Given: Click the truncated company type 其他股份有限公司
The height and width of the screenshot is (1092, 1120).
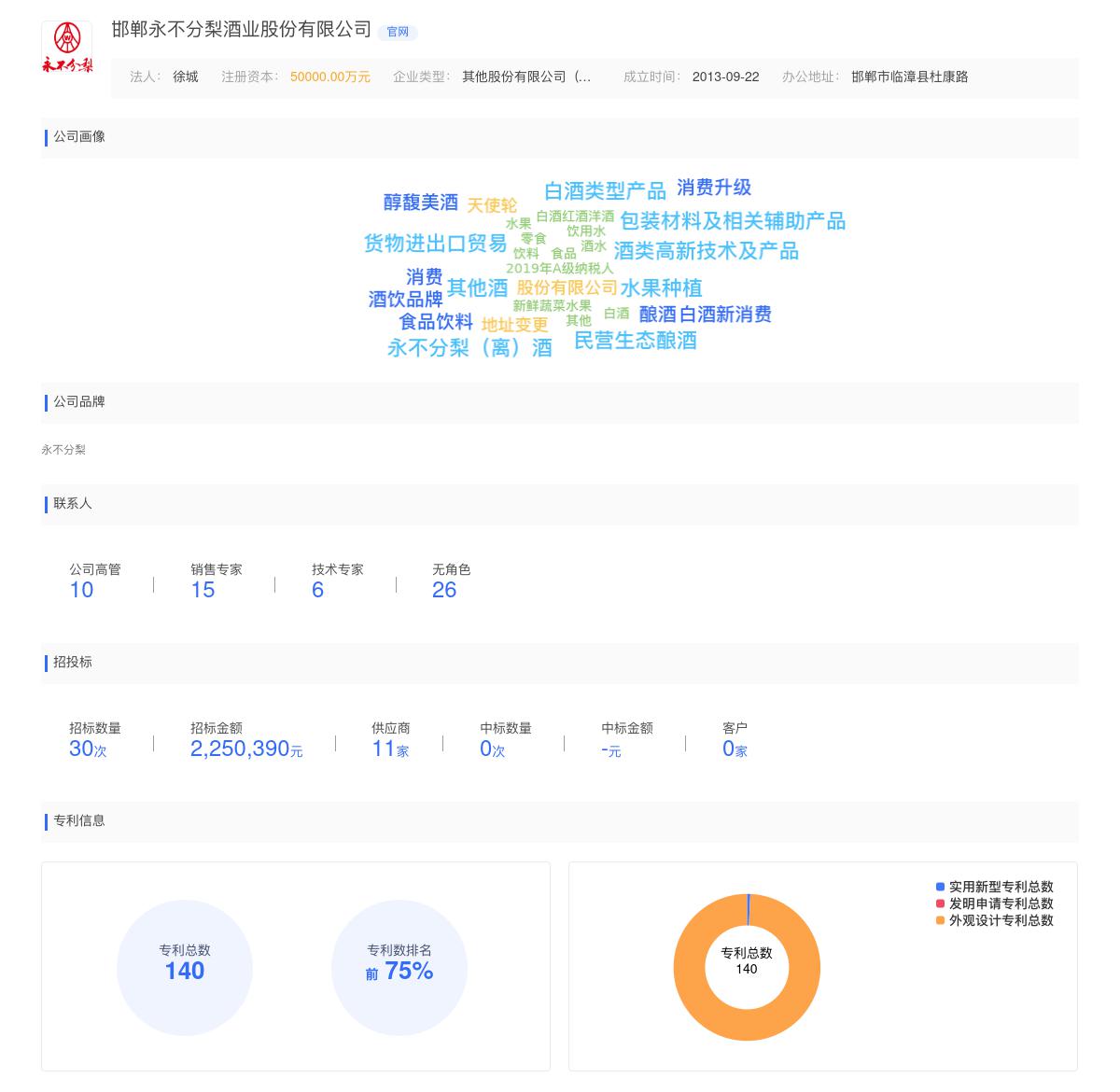Looking at the screenshot, I should pyautogui.click(x=526, y=77).
